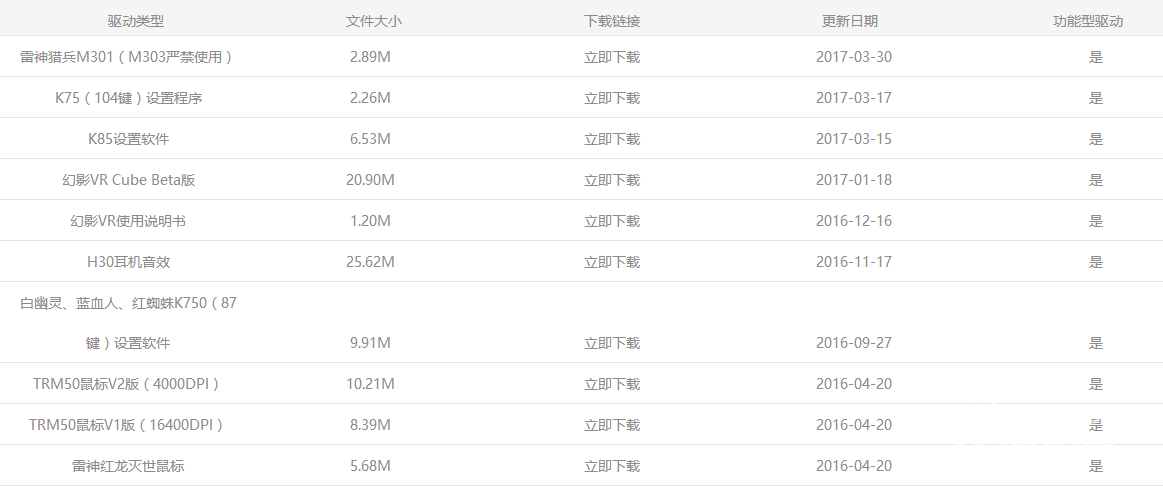Select the H30耳机音效 driver name
This screenshot has height=492, width=1163.
click(x=128, y=262)
